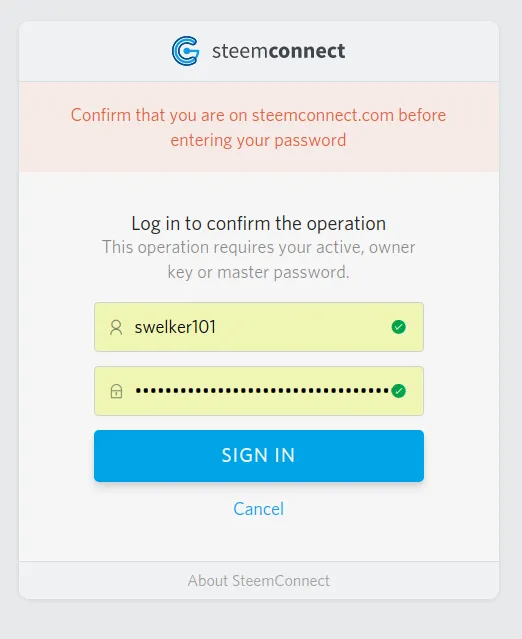Click the pink steemconnect.com warning banner
Screen dimensions: 522x639
259,127
